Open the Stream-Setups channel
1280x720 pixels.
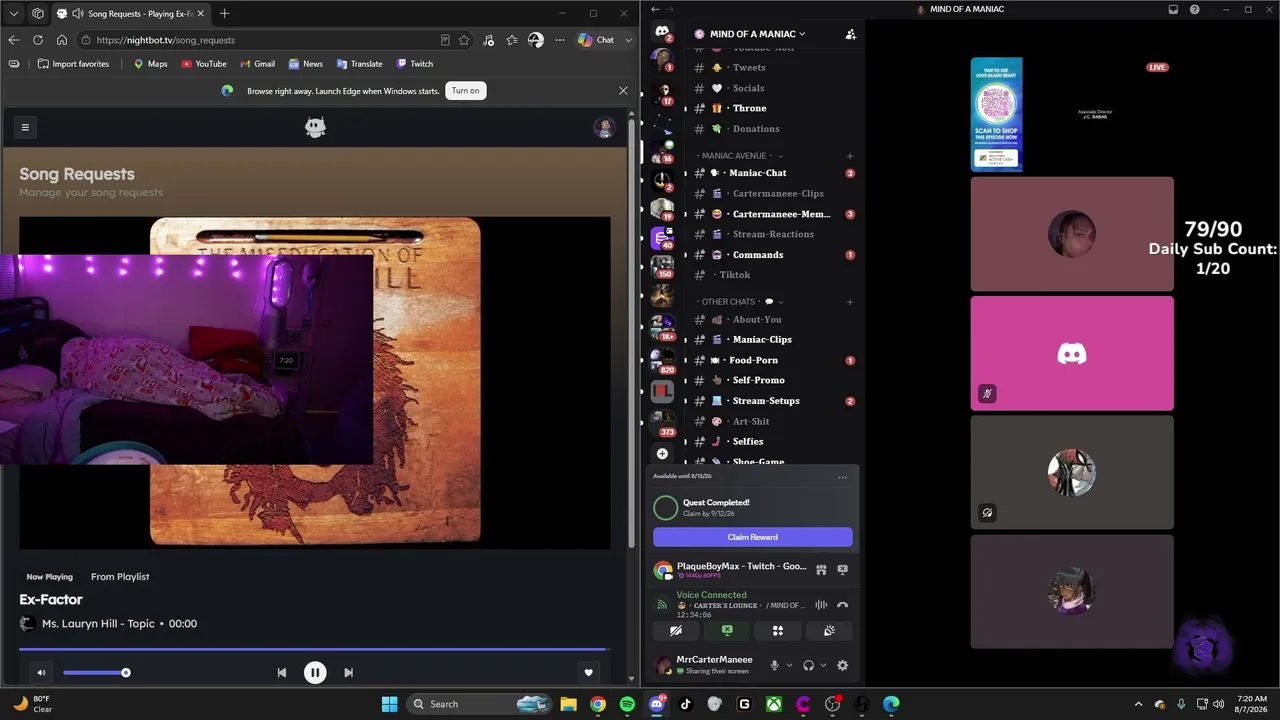click(775, 401)
